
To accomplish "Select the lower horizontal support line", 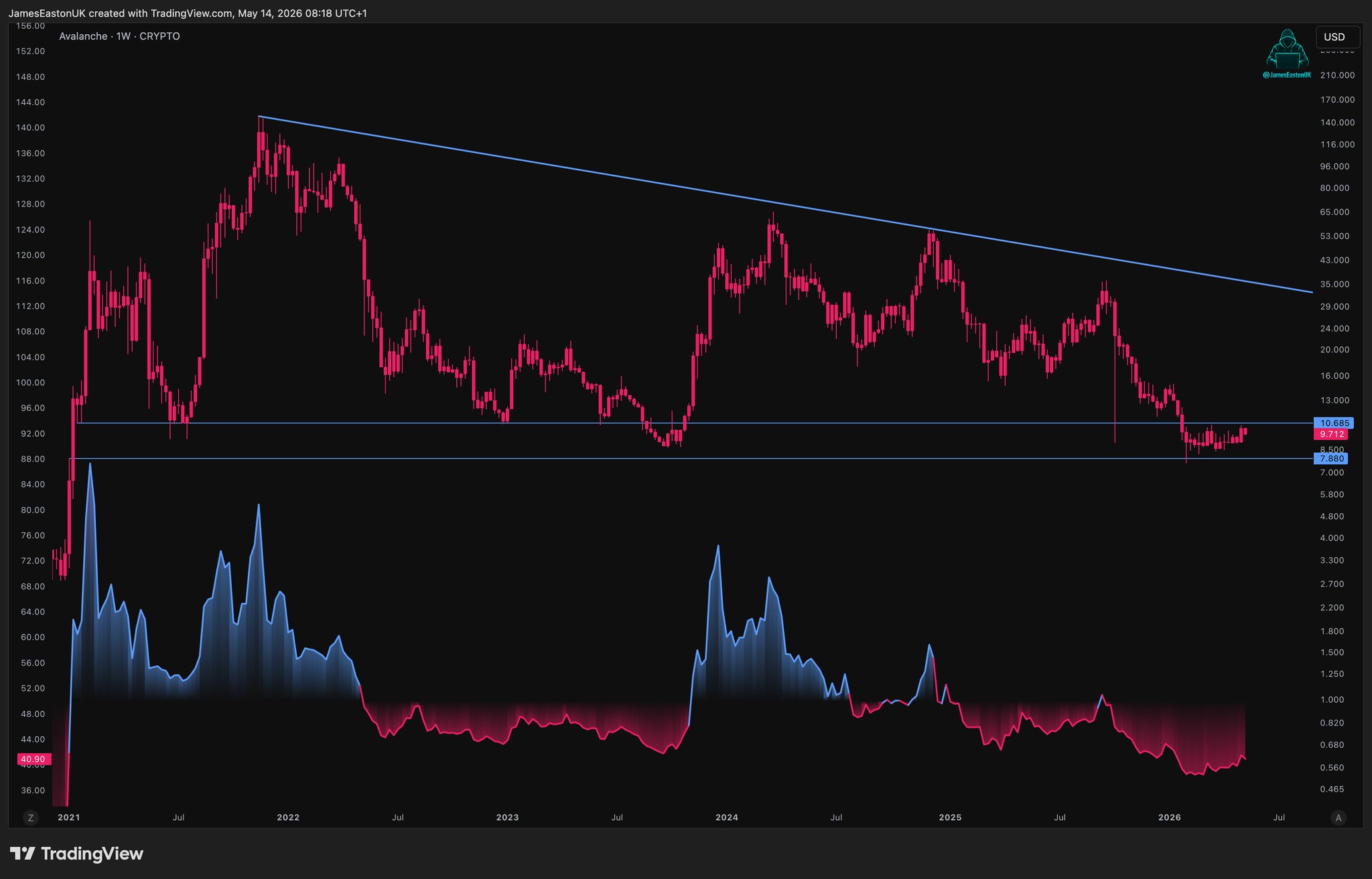I will (x=691, y=458).
